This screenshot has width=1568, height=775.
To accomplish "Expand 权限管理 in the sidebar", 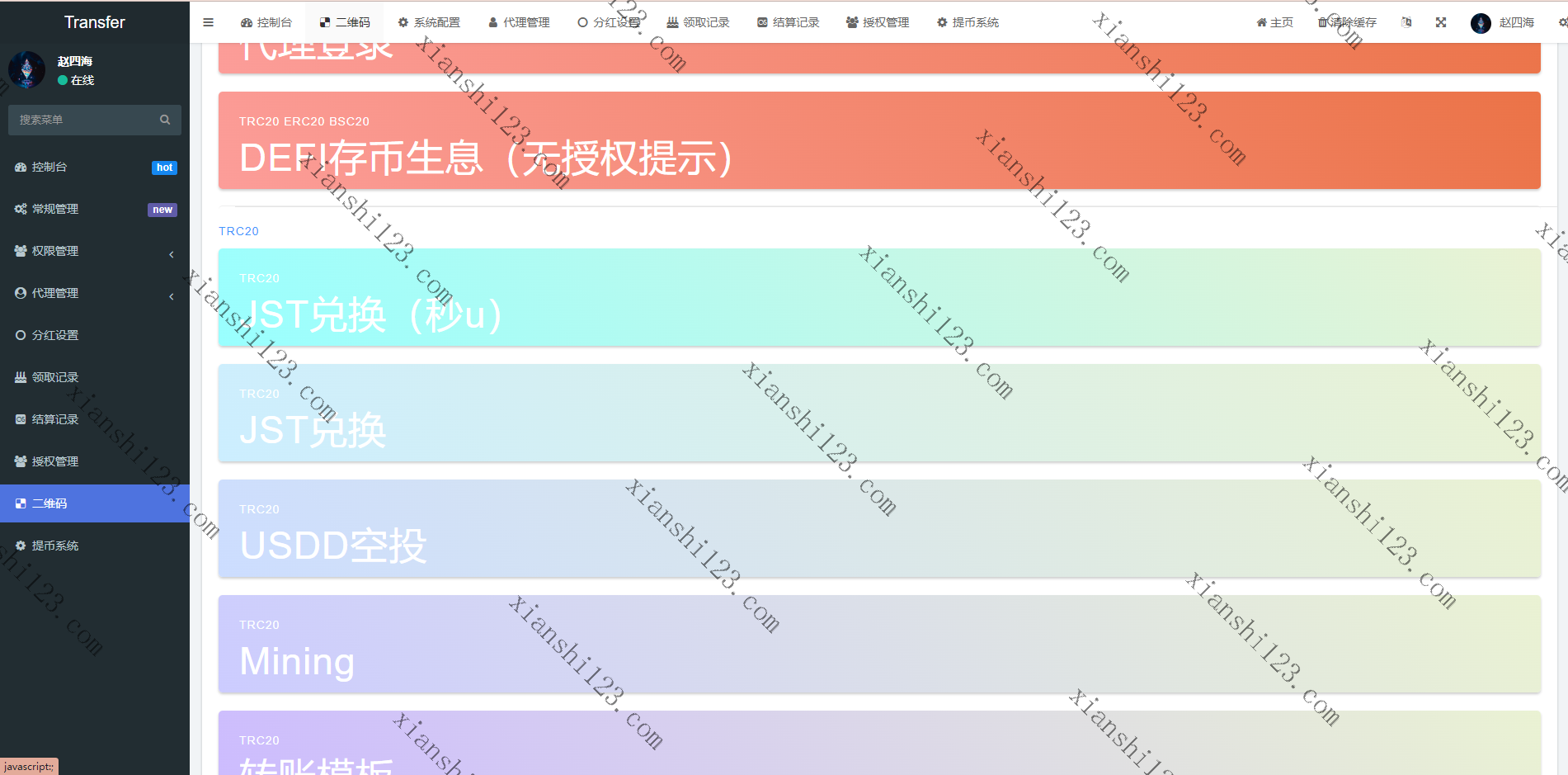I will pos(95,251).
